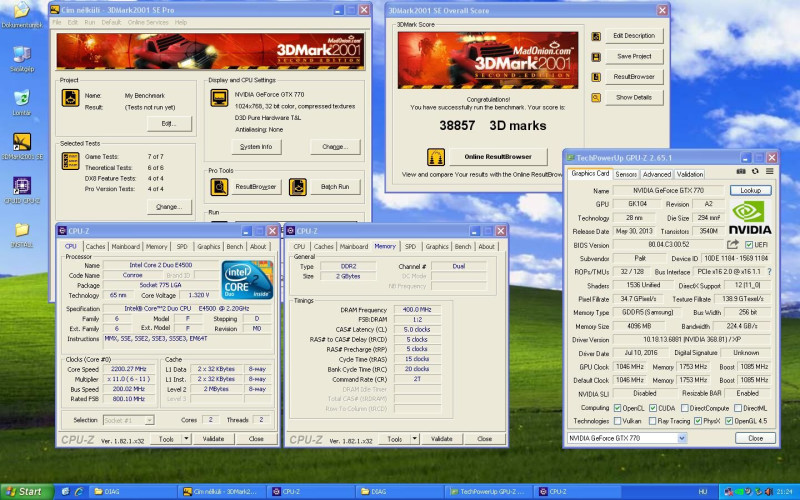Switch to Caches tab in left CPU-Z window

[95, 246]
